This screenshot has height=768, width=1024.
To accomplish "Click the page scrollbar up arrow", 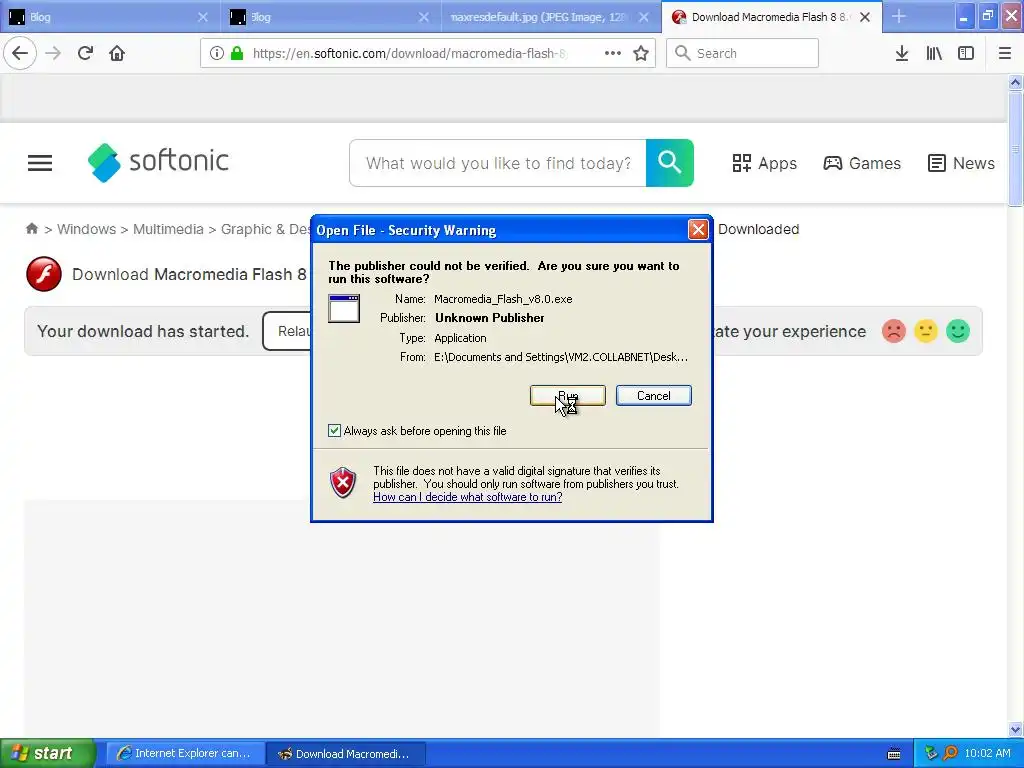I will [1015, 82].
